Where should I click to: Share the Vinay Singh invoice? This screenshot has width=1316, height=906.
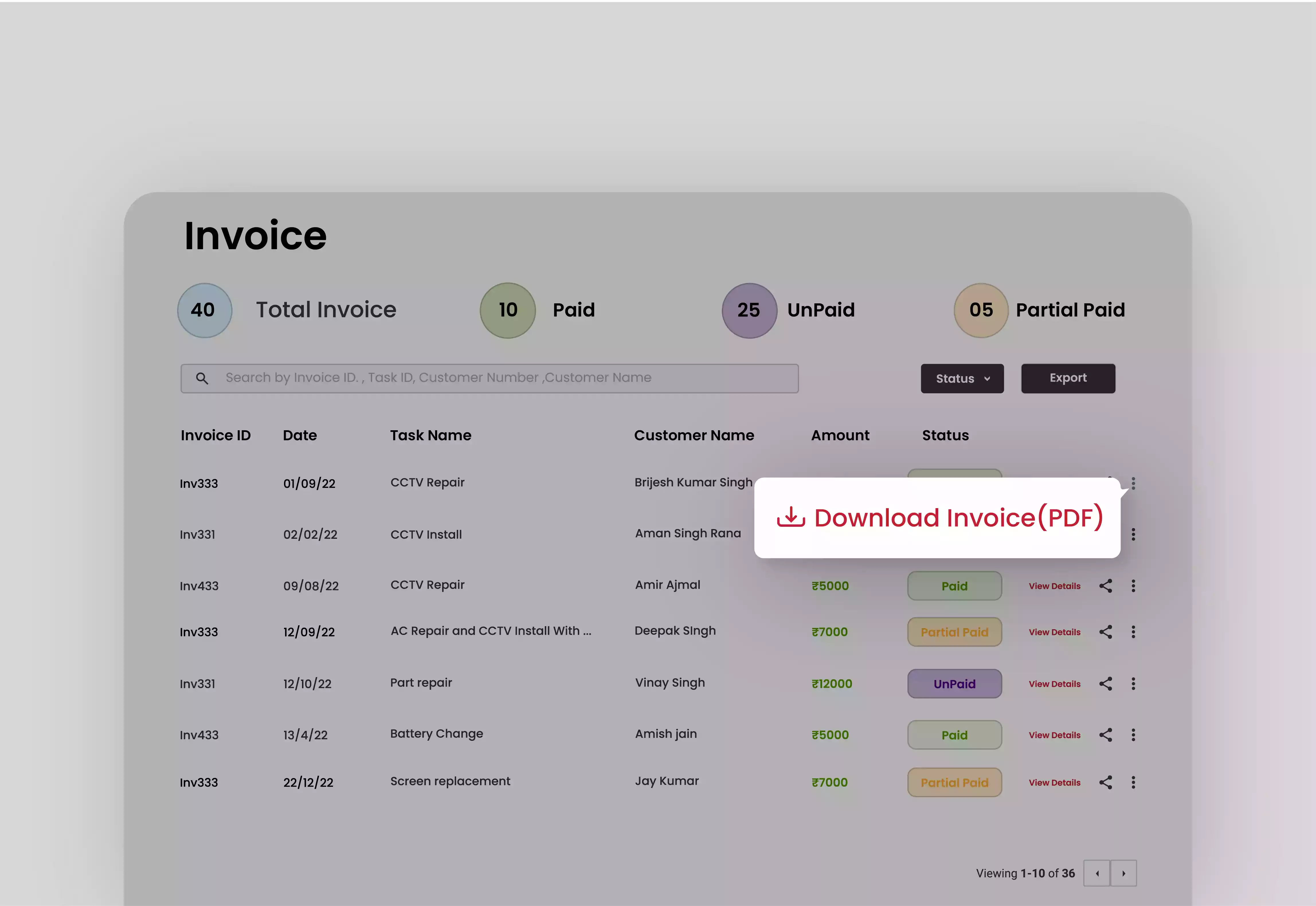(1105, 683)
